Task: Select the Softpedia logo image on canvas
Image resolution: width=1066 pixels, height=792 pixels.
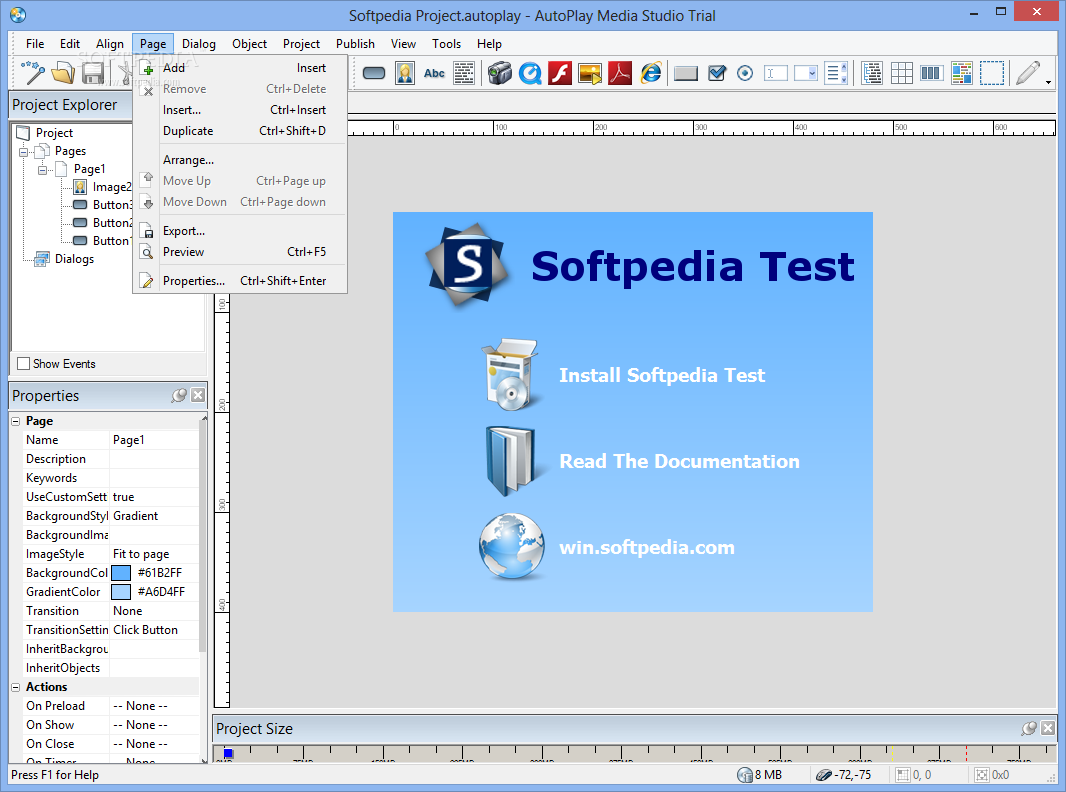Action: click(x=467, y=265)
